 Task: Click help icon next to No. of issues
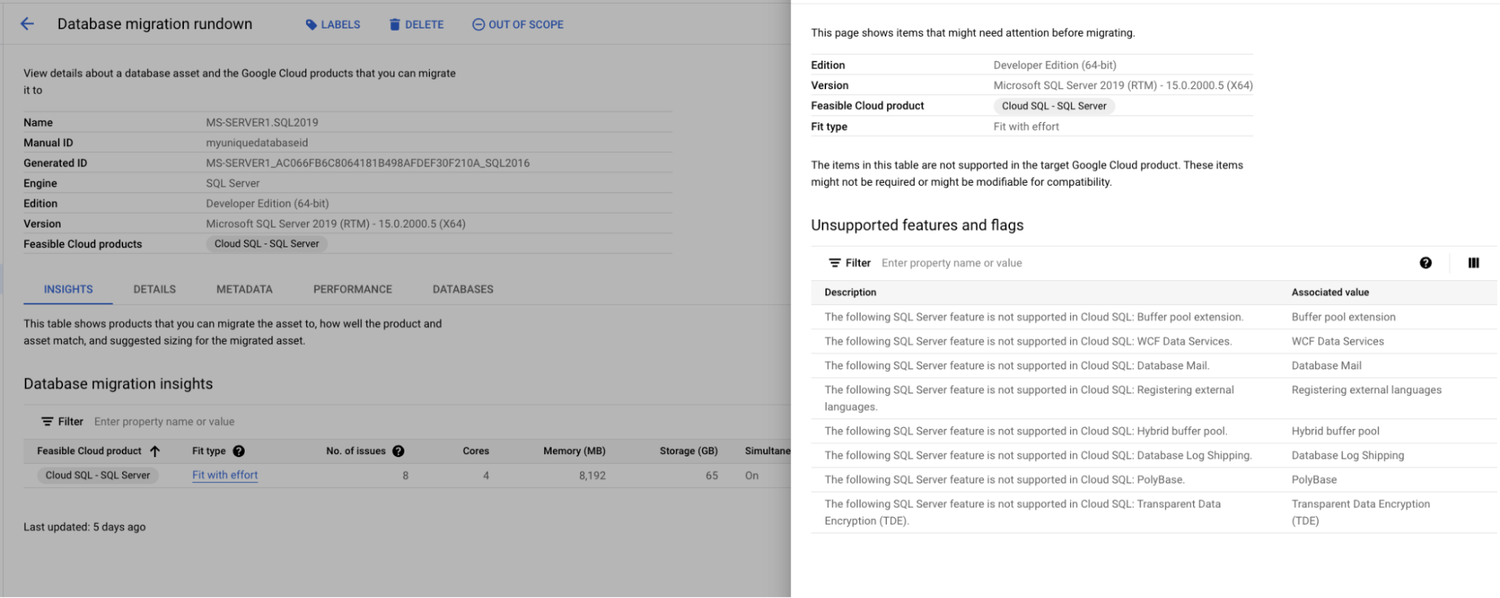tap(398, 451)
